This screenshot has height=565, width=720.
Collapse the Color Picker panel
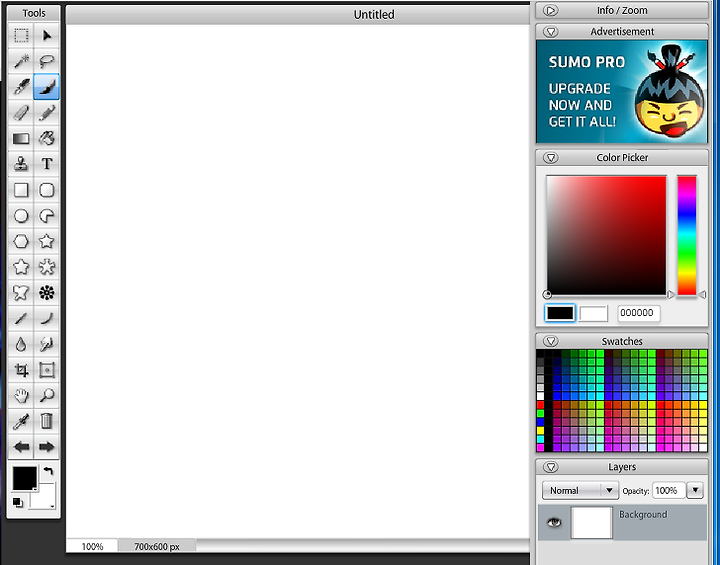point(551,158)
